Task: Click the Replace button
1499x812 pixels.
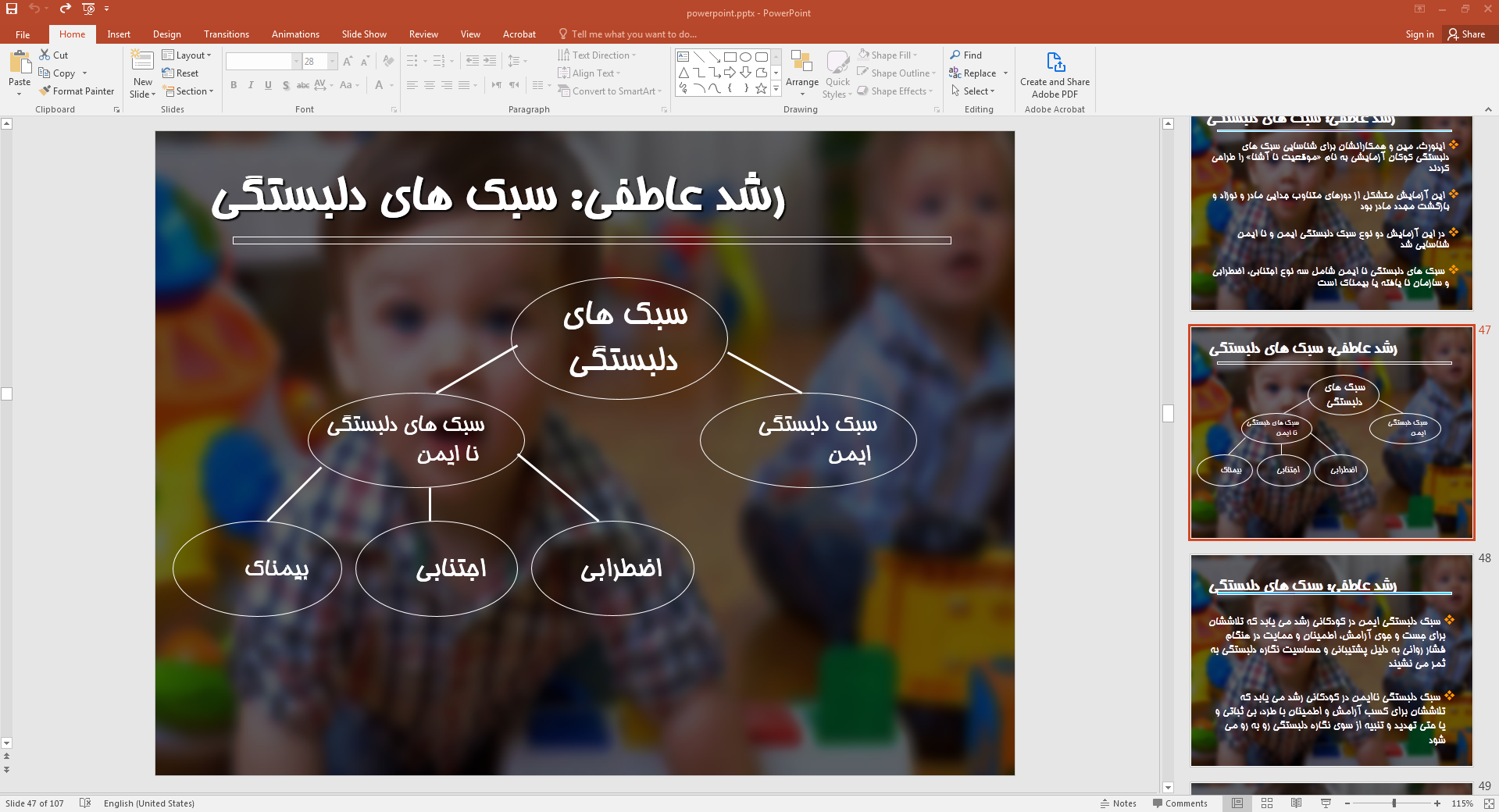Action: pos(973,73)
